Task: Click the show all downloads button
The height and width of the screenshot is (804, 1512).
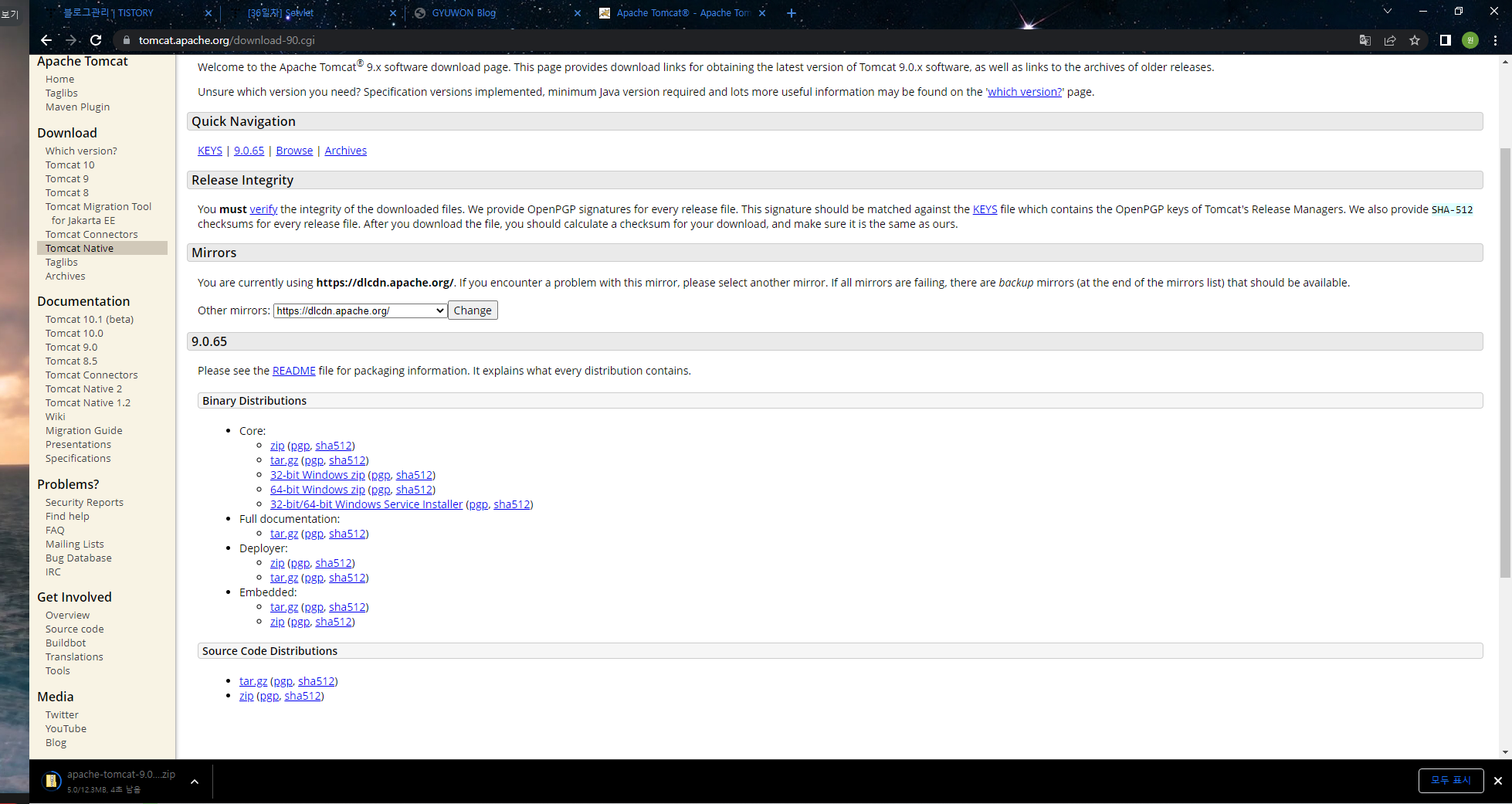Action: pos(1451,781)
